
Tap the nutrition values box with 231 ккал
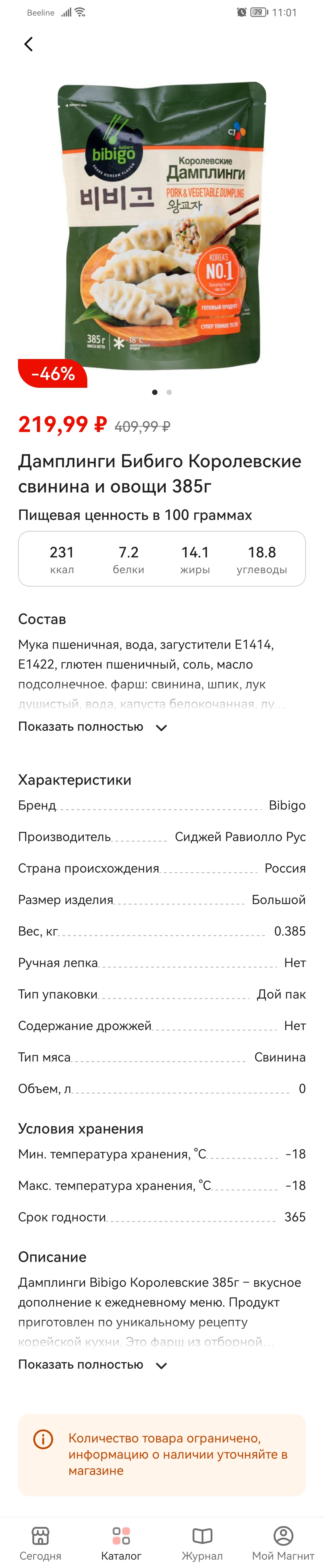click(x=162, y=559)
